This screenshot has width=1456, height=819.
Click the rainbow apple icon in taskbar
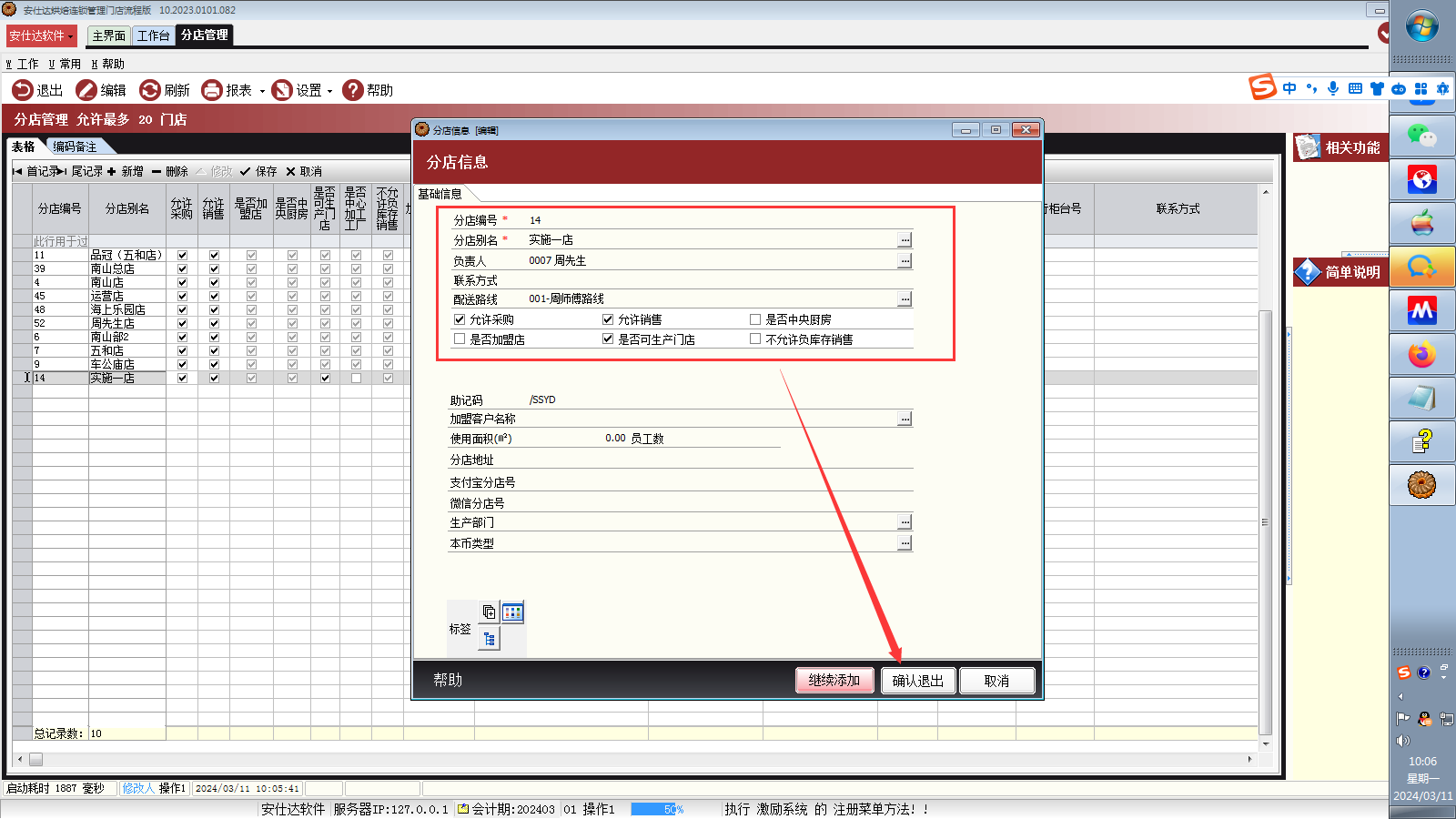(1422, 223)
